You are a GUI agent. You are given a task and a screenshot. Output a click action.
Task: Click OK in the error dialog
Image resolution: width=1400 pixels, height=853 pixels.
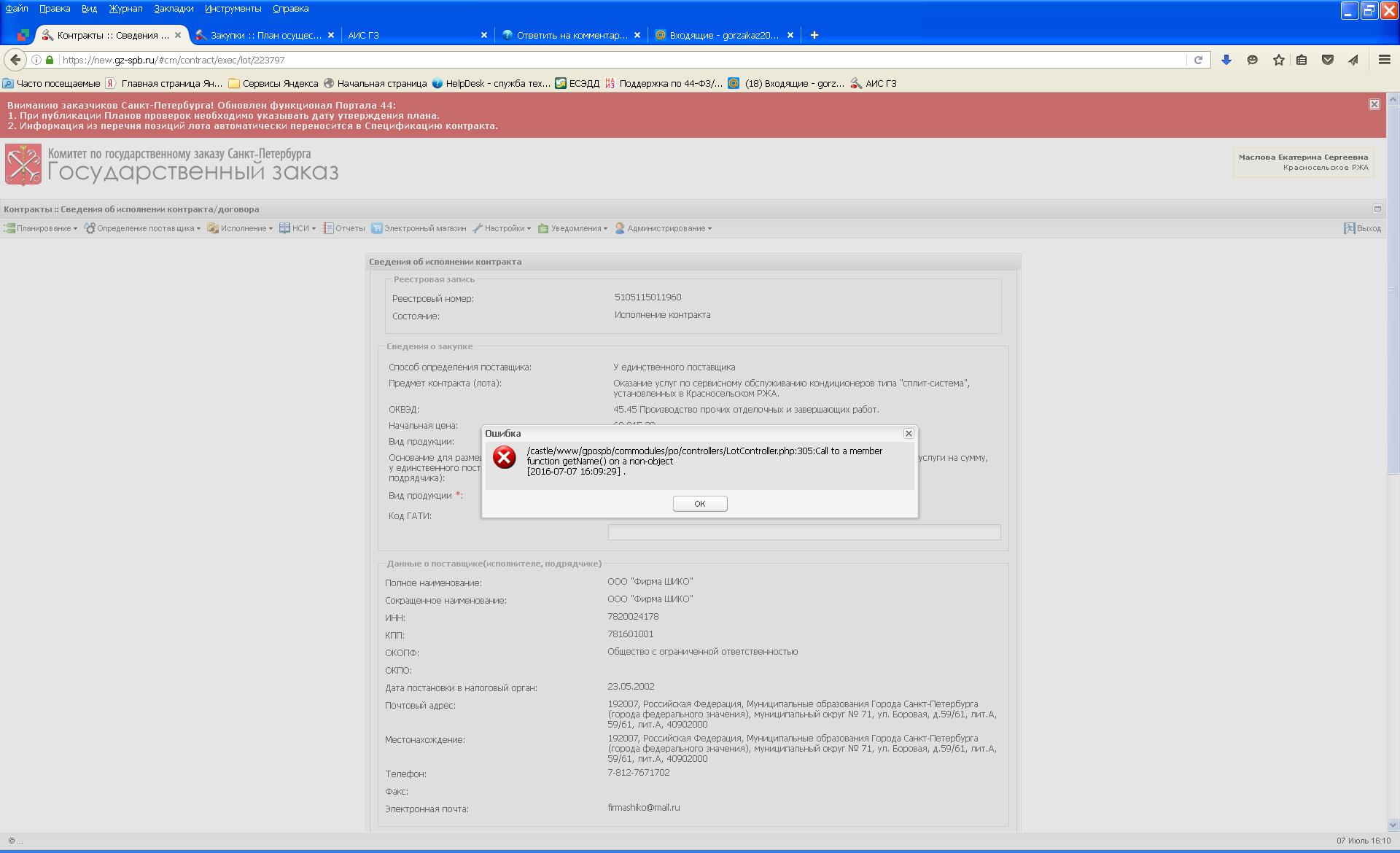699,504
